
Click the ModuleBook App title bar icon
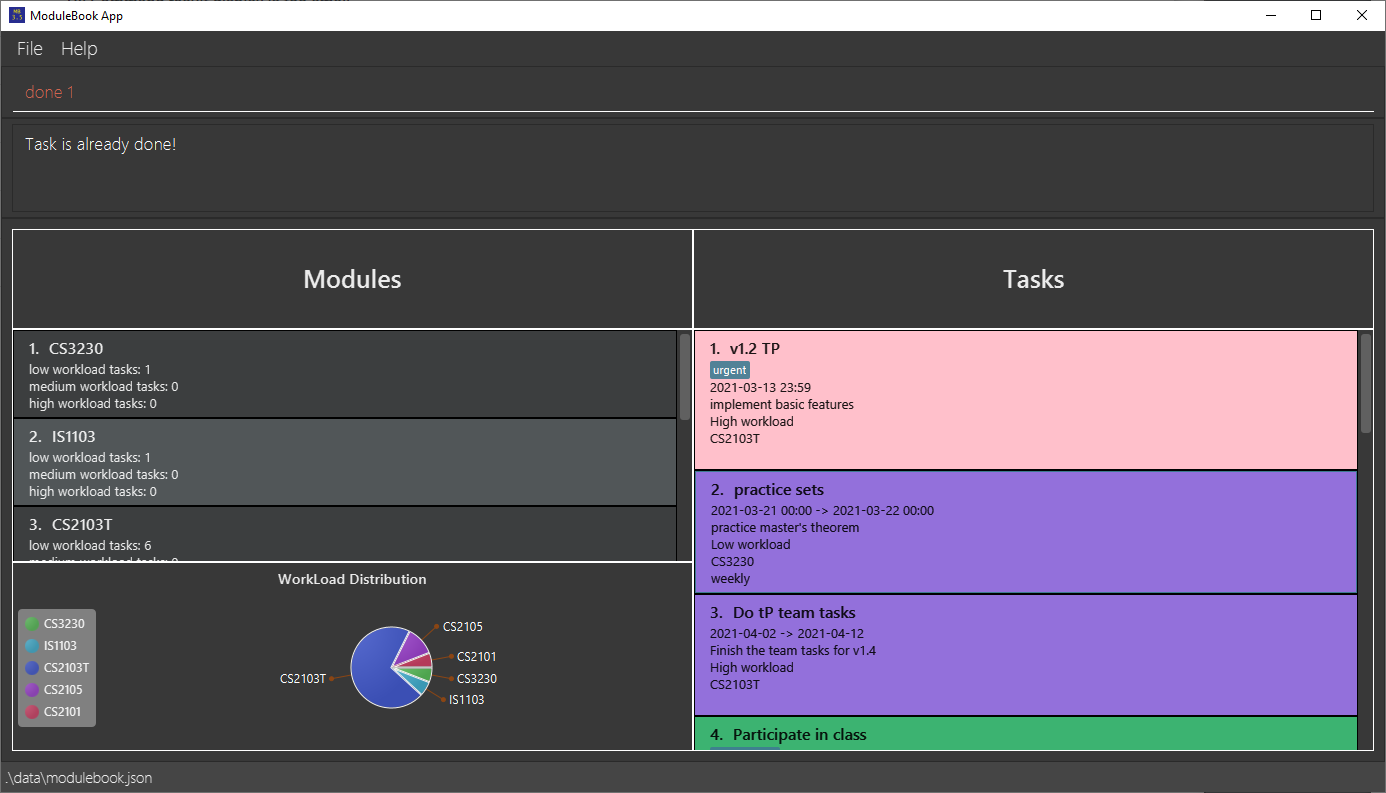tap(16, 15)
